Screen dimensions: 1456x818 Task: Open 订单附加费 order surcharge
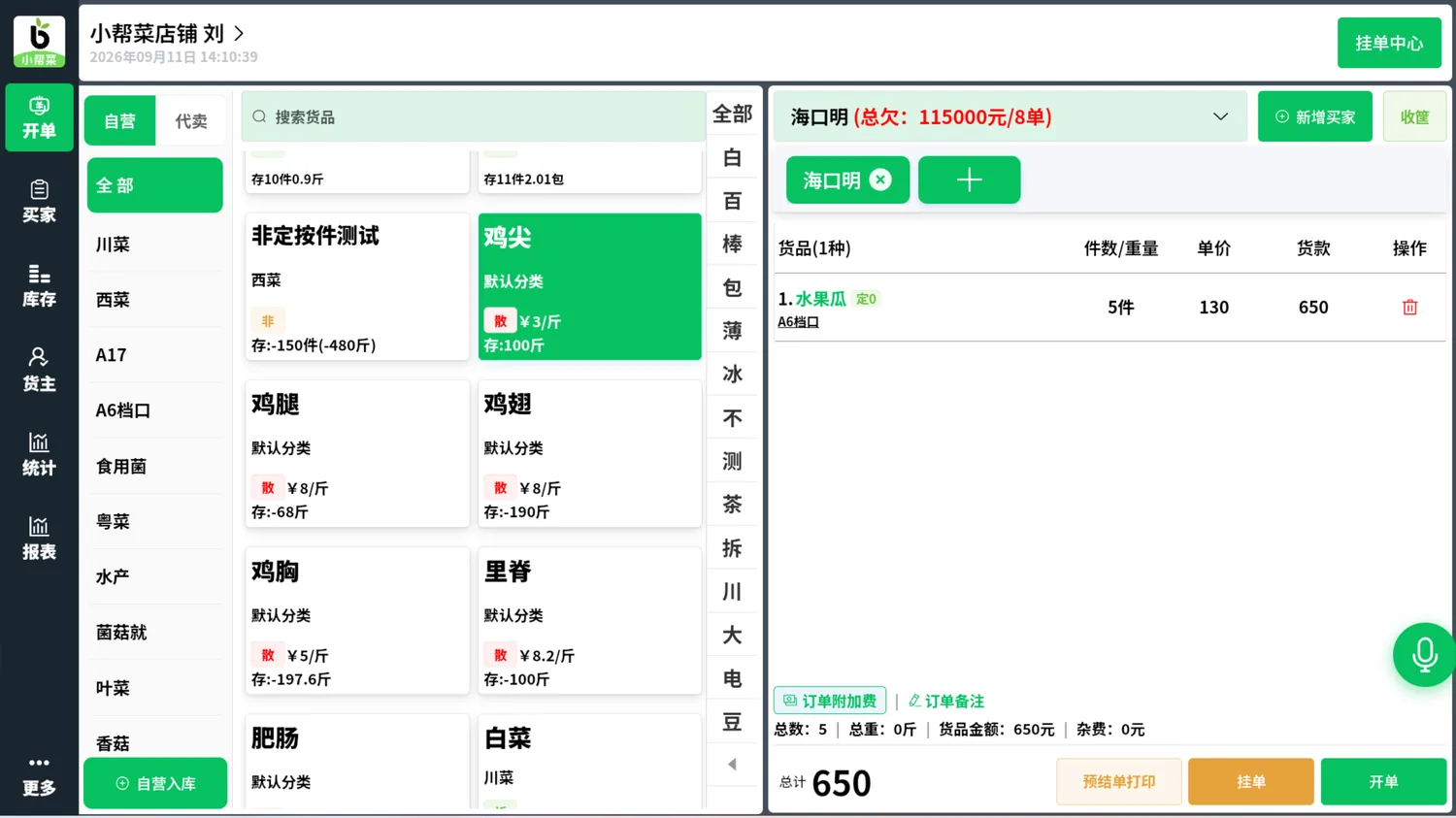(x=830, y=701)
